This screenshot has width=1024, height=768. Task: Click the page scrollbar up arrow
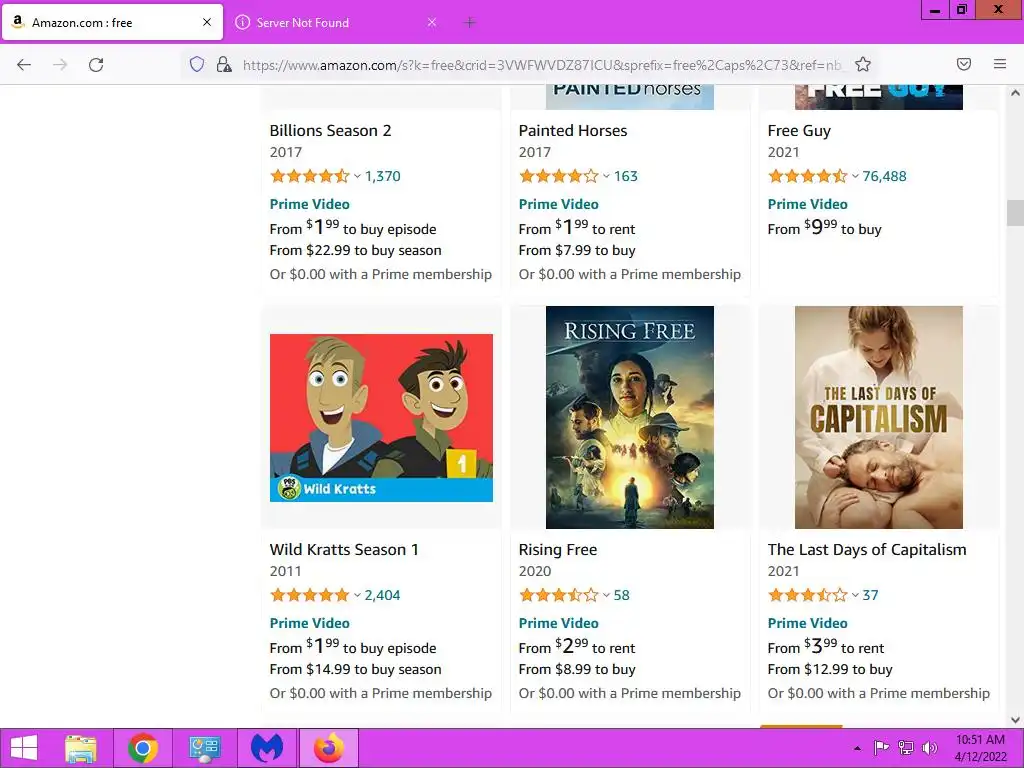coord(1015,93)
